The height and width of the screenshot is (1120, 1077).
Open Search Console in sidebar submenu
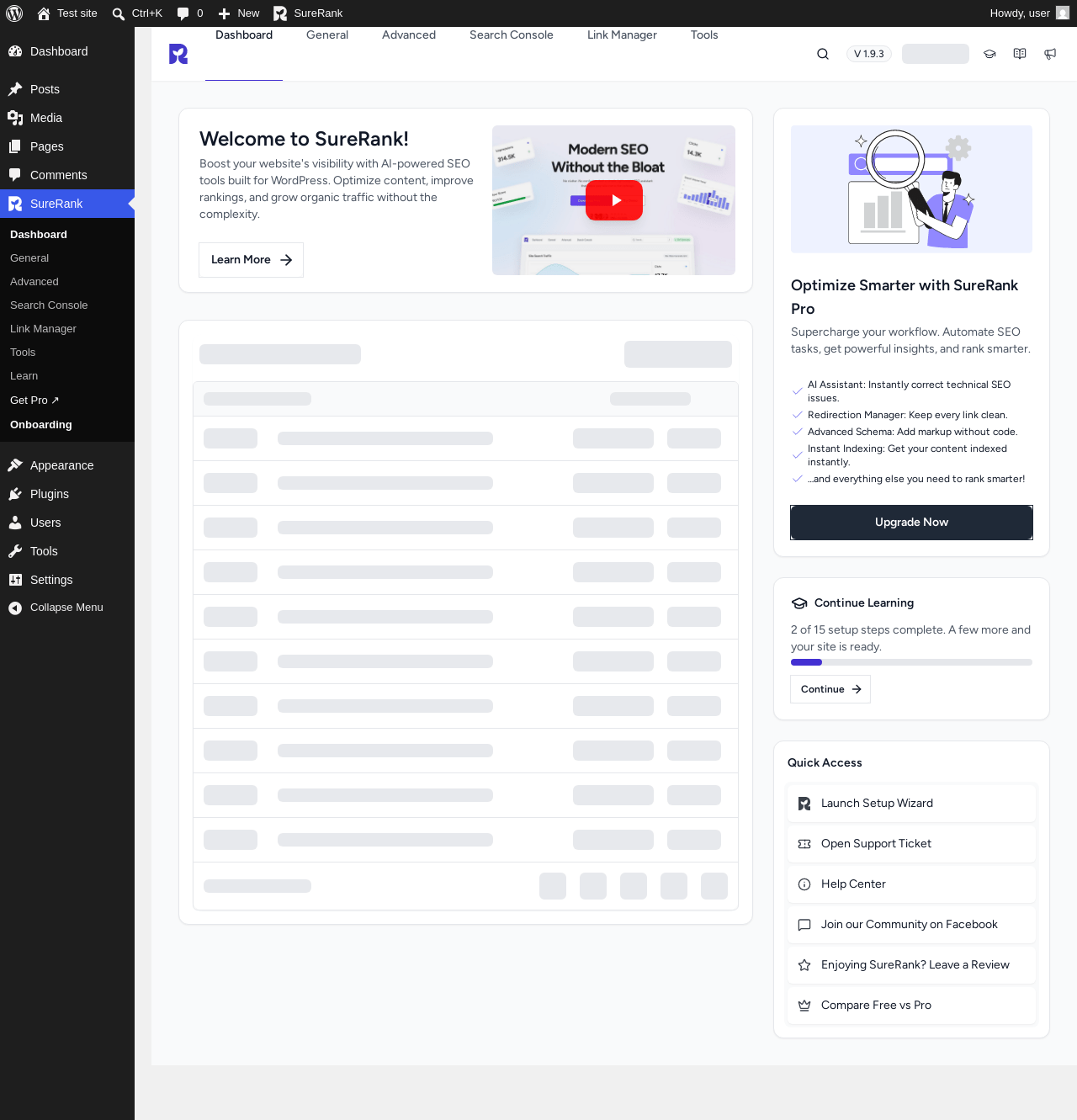[x=49, y=305]
